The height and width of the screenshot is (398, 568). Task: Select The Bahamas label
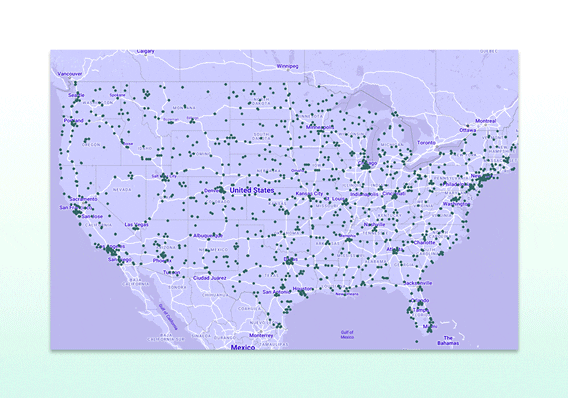tap(448, 340)
